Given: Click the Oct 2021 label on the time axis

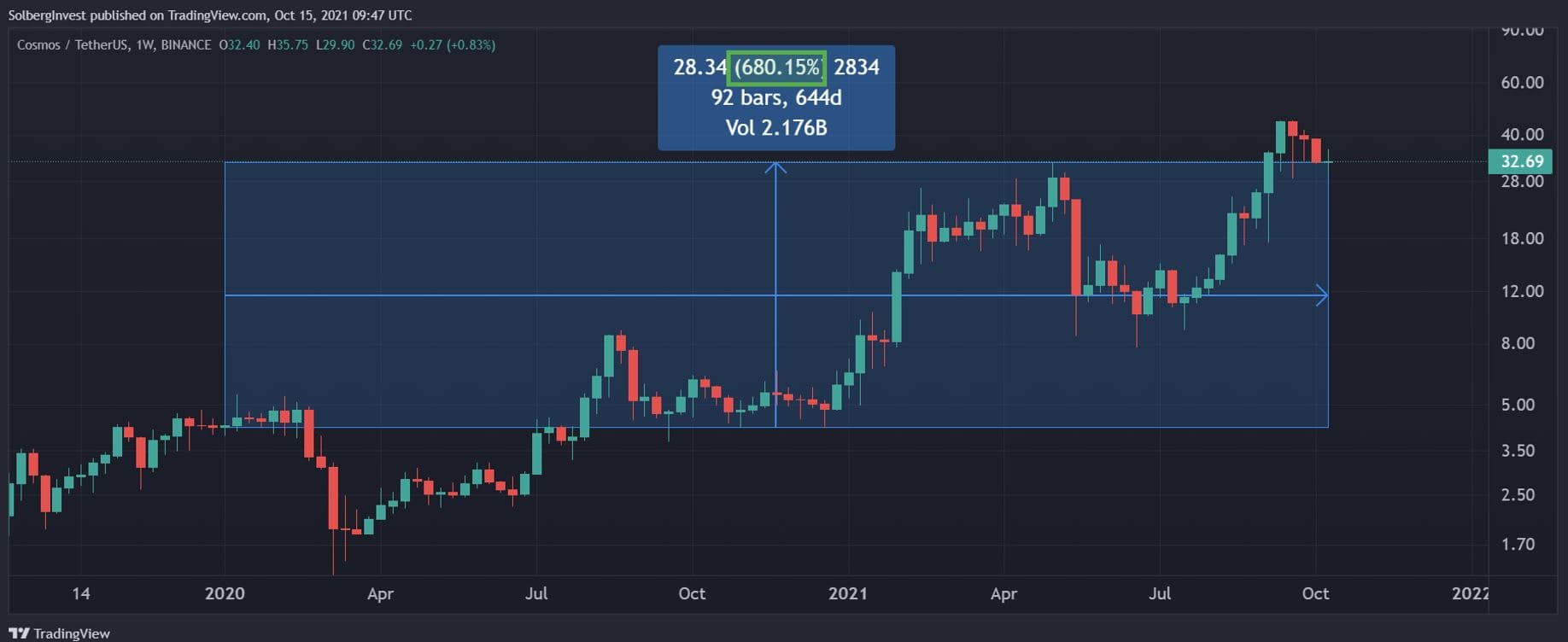Looking at the screenshot, I should click(x=1315, y=593).
